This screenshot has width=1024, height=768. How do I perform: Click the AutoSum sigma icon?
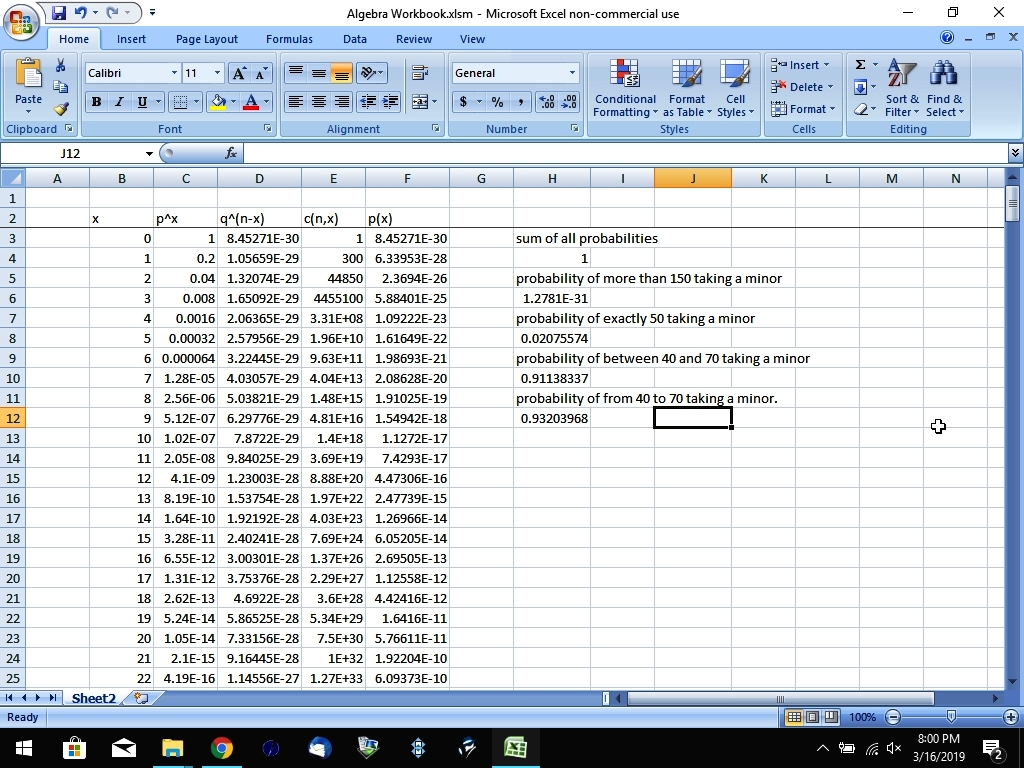(x=860, y=64)
